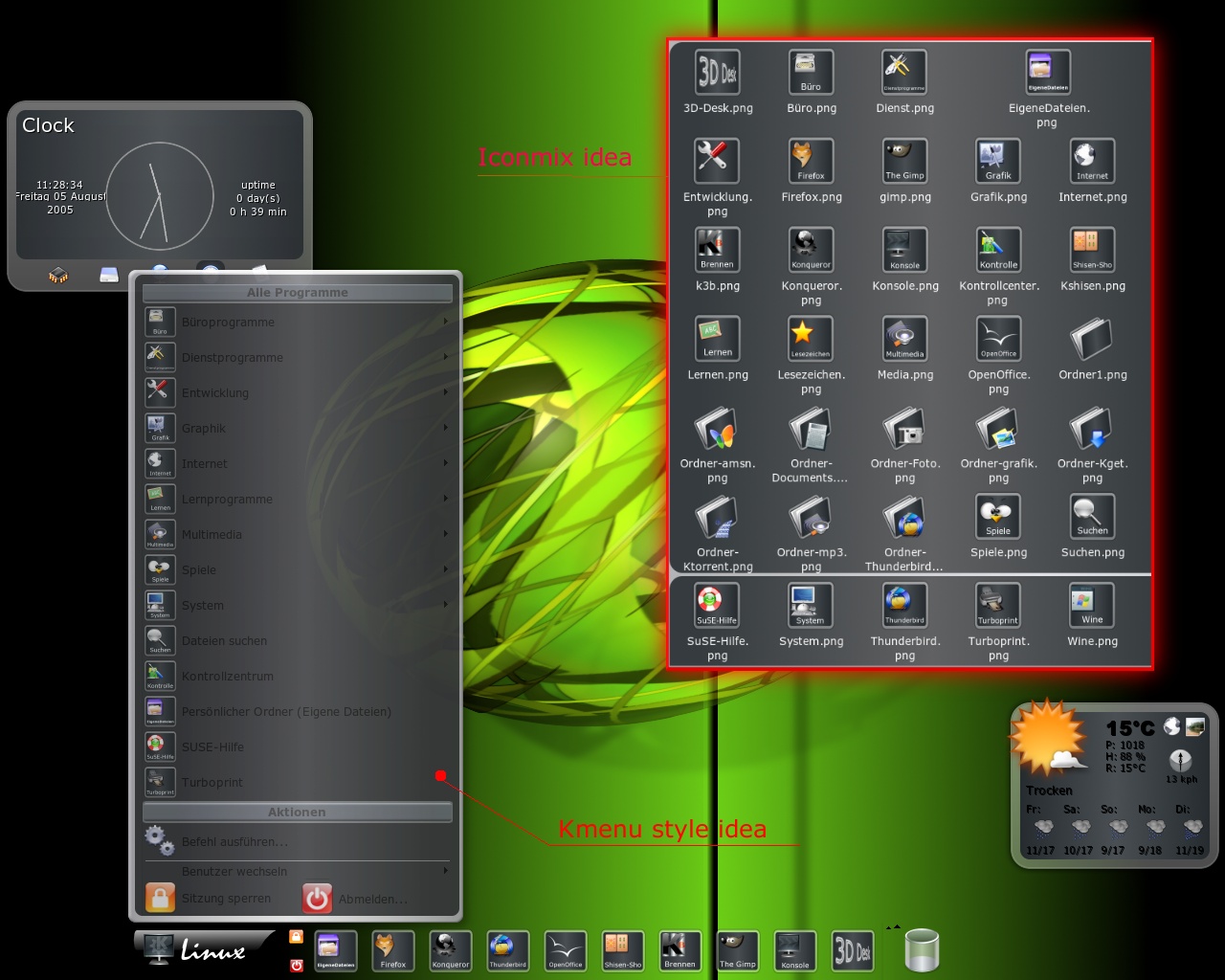
Task: Select the Ordner1.png folder icon
Action: pos(1092,339)
